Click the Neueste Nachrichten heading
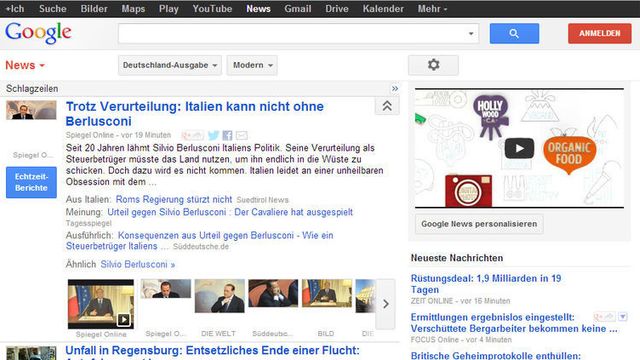This screenshot has height=360, width=640. pyautogui.click(x=457, y=258)
